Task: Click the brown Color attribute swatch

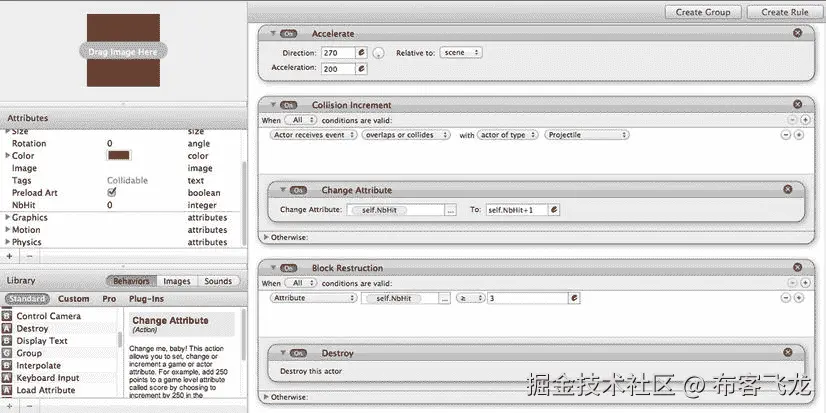Action: [x=119, y=155]
